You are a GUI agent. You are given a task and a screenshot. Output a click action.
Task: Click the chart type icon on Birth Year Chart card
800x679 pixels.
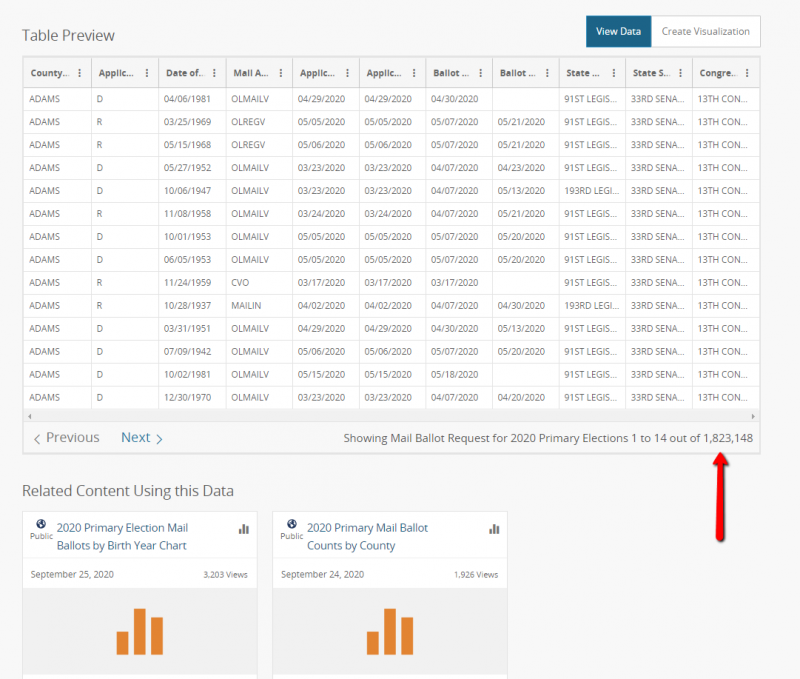point(244,529)
